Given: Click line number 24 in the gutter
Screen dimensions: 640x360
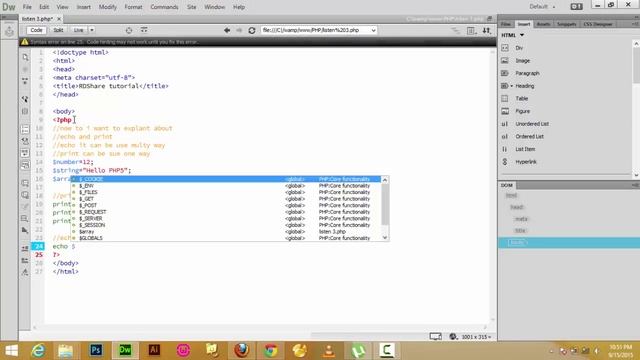Looking at the screenshot, I should pyautogui.click(x=38, y=246).
